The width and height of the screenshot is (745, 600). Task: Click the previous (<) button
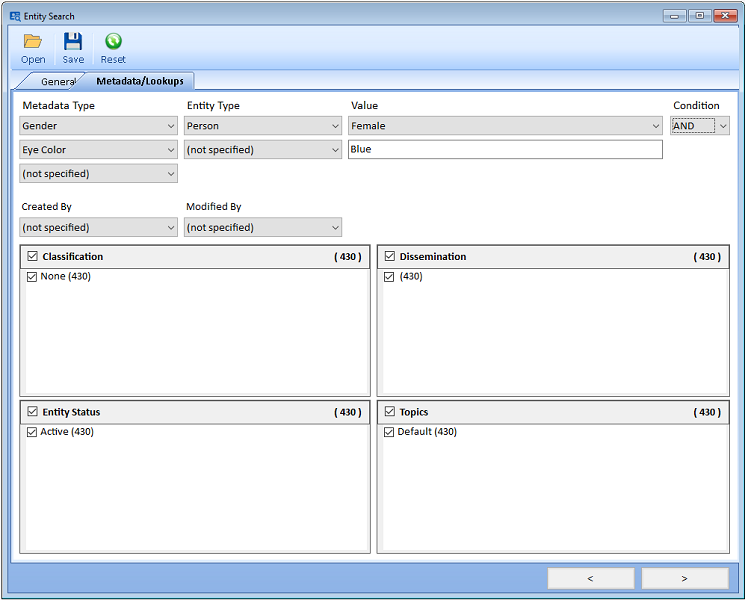[x=591, y=578]
